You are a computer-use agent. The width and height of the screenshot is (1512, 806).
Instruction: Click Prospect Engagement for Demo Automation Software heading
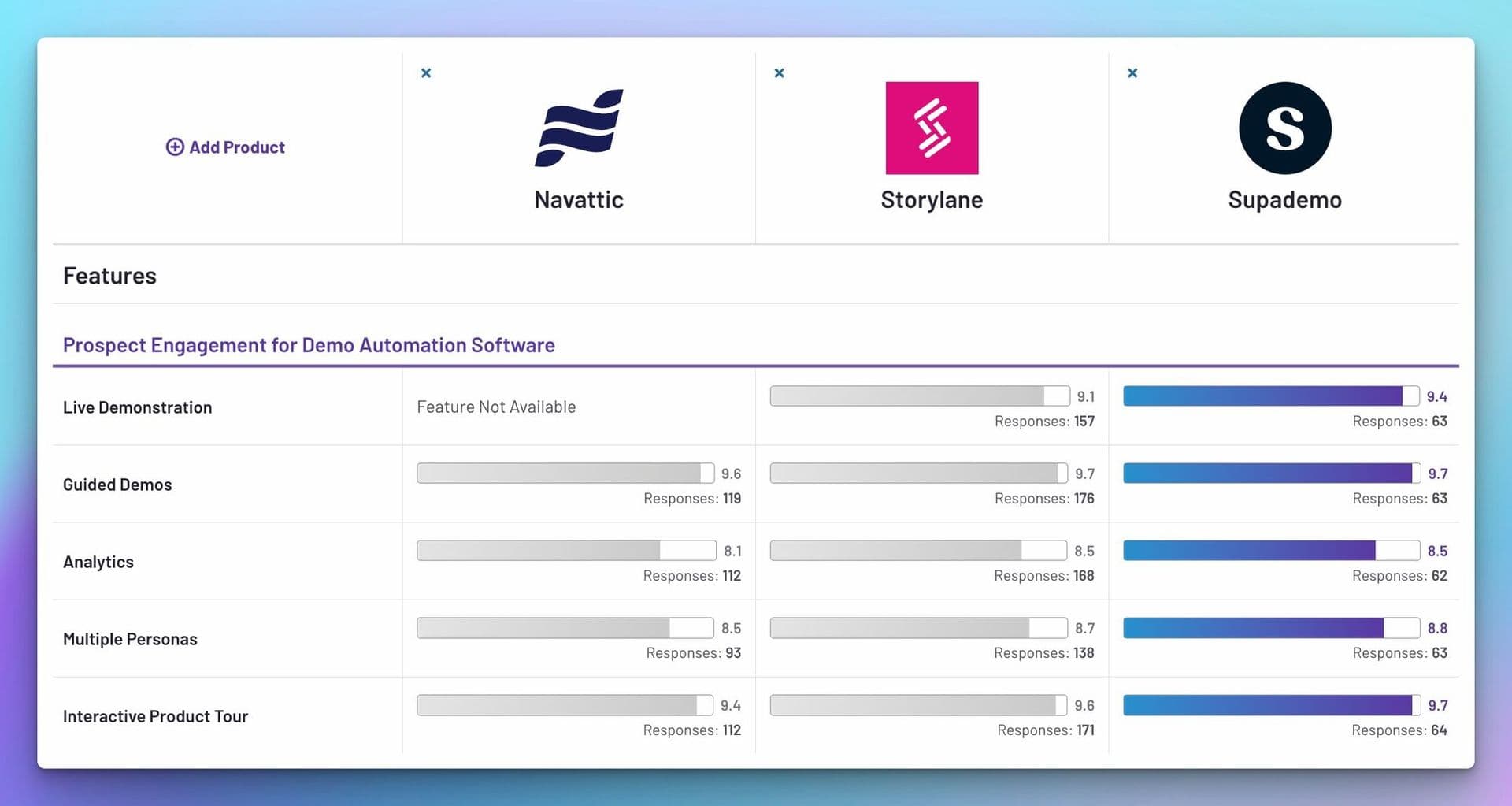click(x=309, y=345)
